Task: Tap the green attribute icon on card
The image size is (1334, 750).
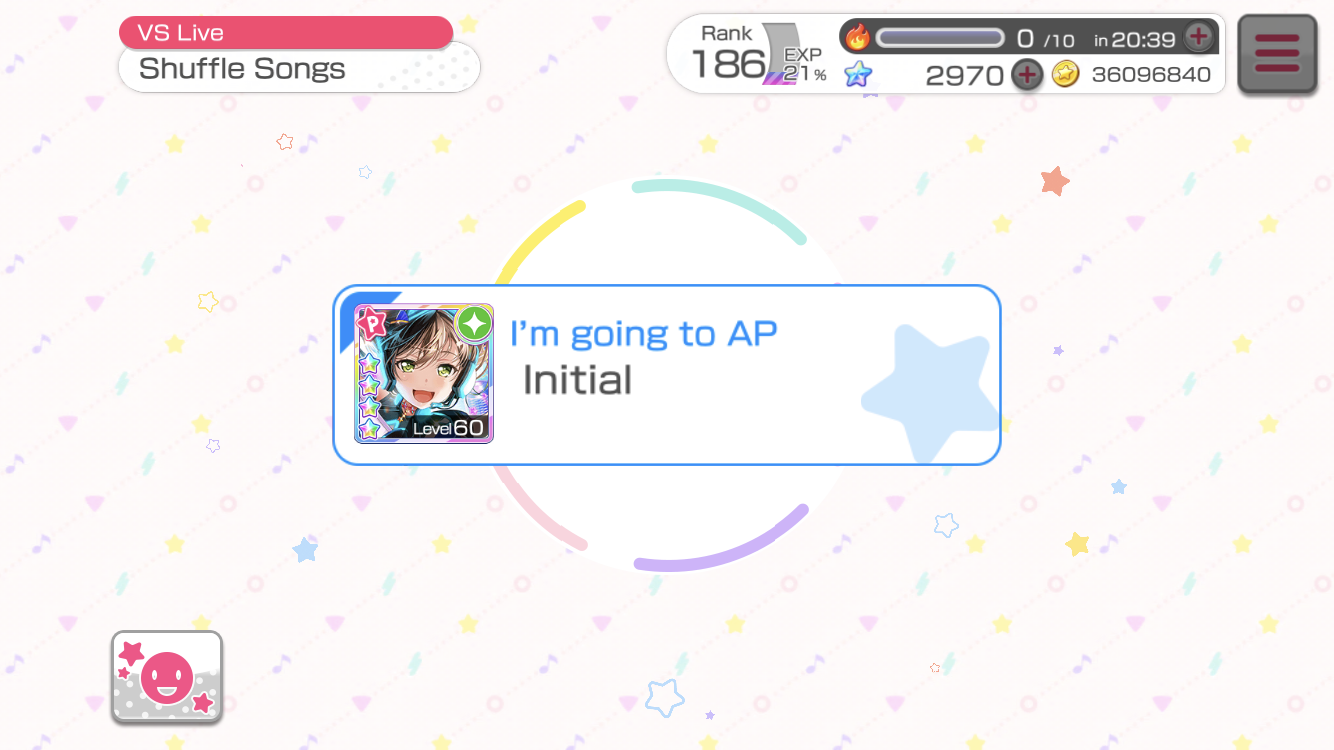Action: (473, 324)
